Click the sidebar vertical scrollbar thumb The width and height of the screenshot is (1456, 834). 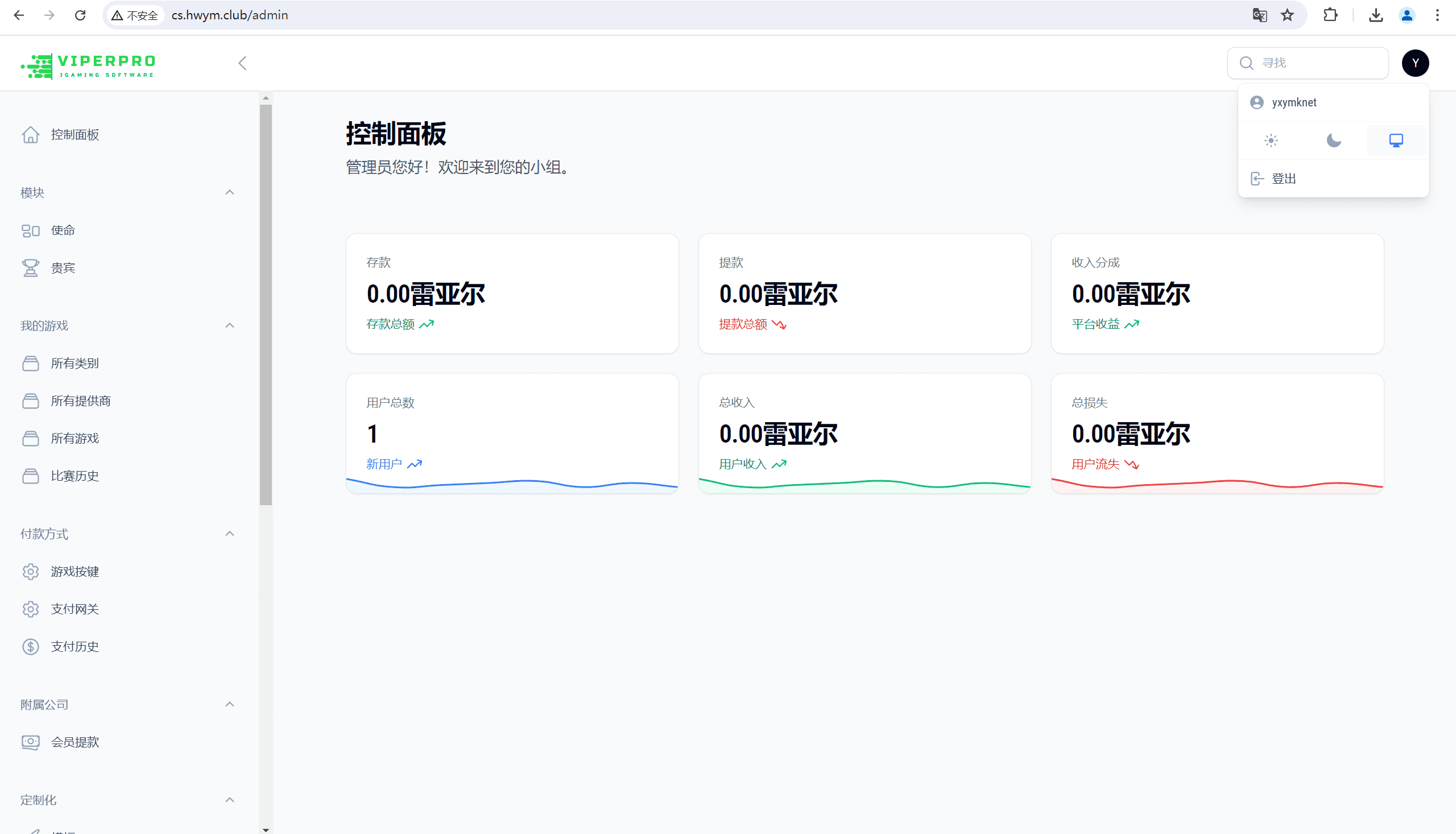(x=266, y=304)
